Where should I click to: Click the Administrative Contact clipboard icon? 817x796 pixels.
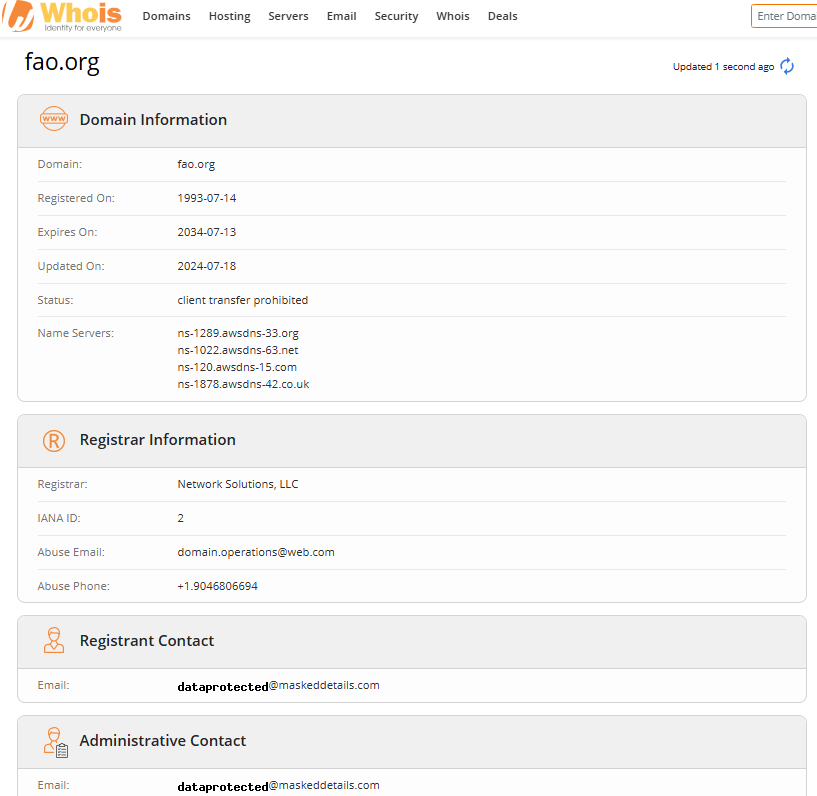coord(56,742)
